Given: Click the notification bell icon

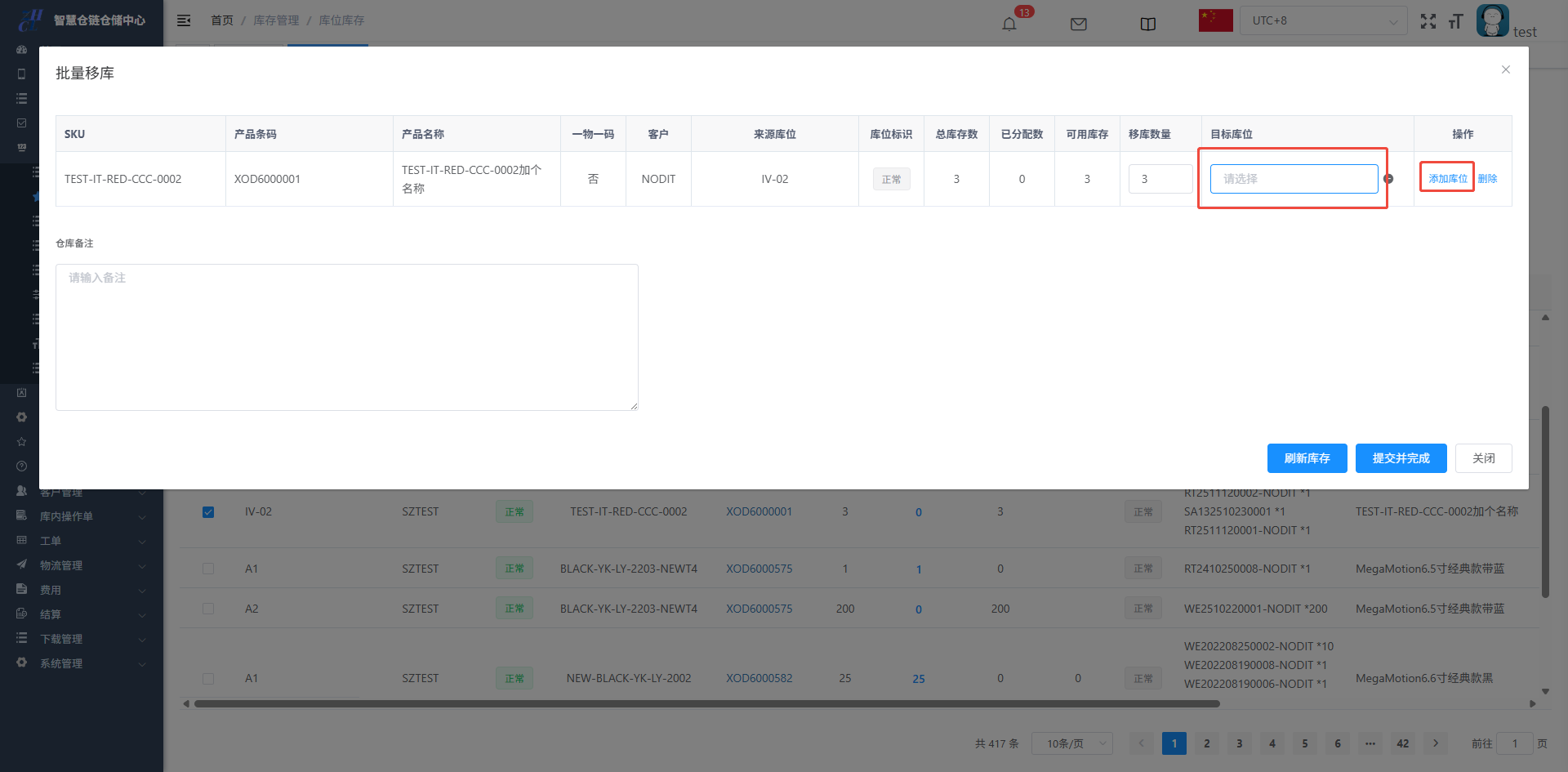Looking at the screenshot, I should (1009, 24).
